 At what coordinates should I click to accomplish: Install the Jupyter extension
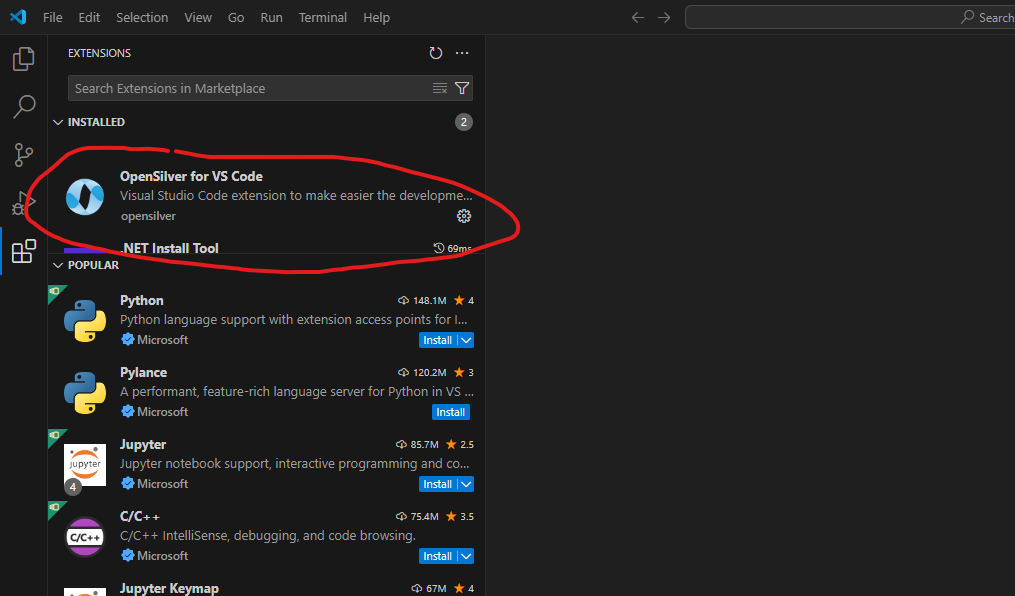tap(438, 484)
